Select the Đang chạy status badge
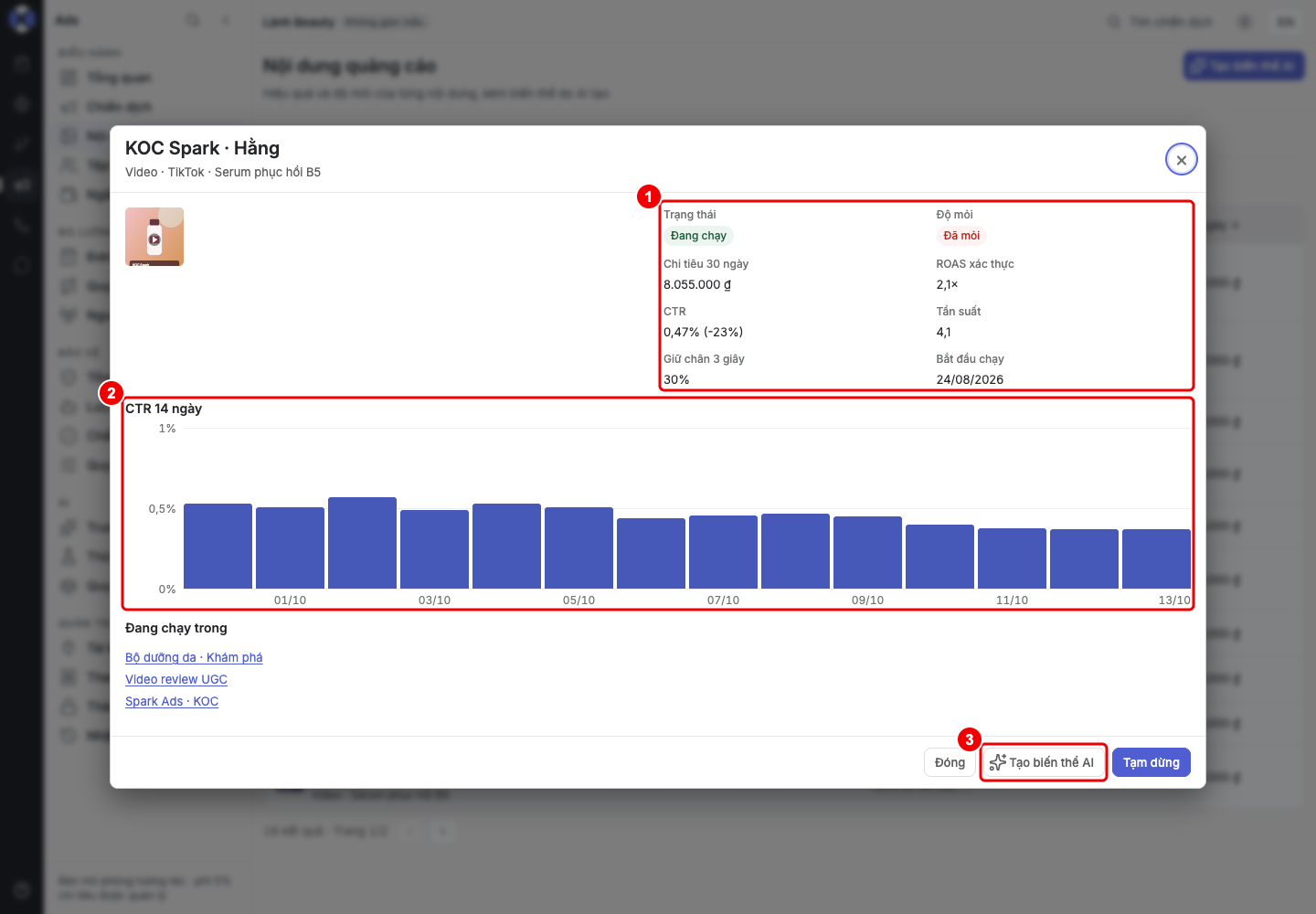 pyautogui.click(x=698, y=236)
